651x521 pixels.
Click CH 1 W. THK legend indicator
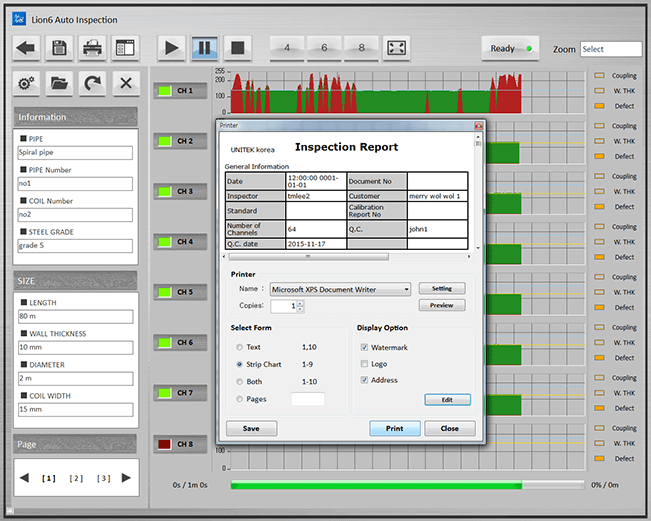[599, 91]
